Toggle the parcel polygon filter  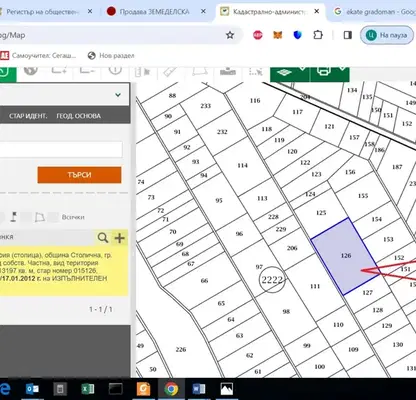click(40, 217)
